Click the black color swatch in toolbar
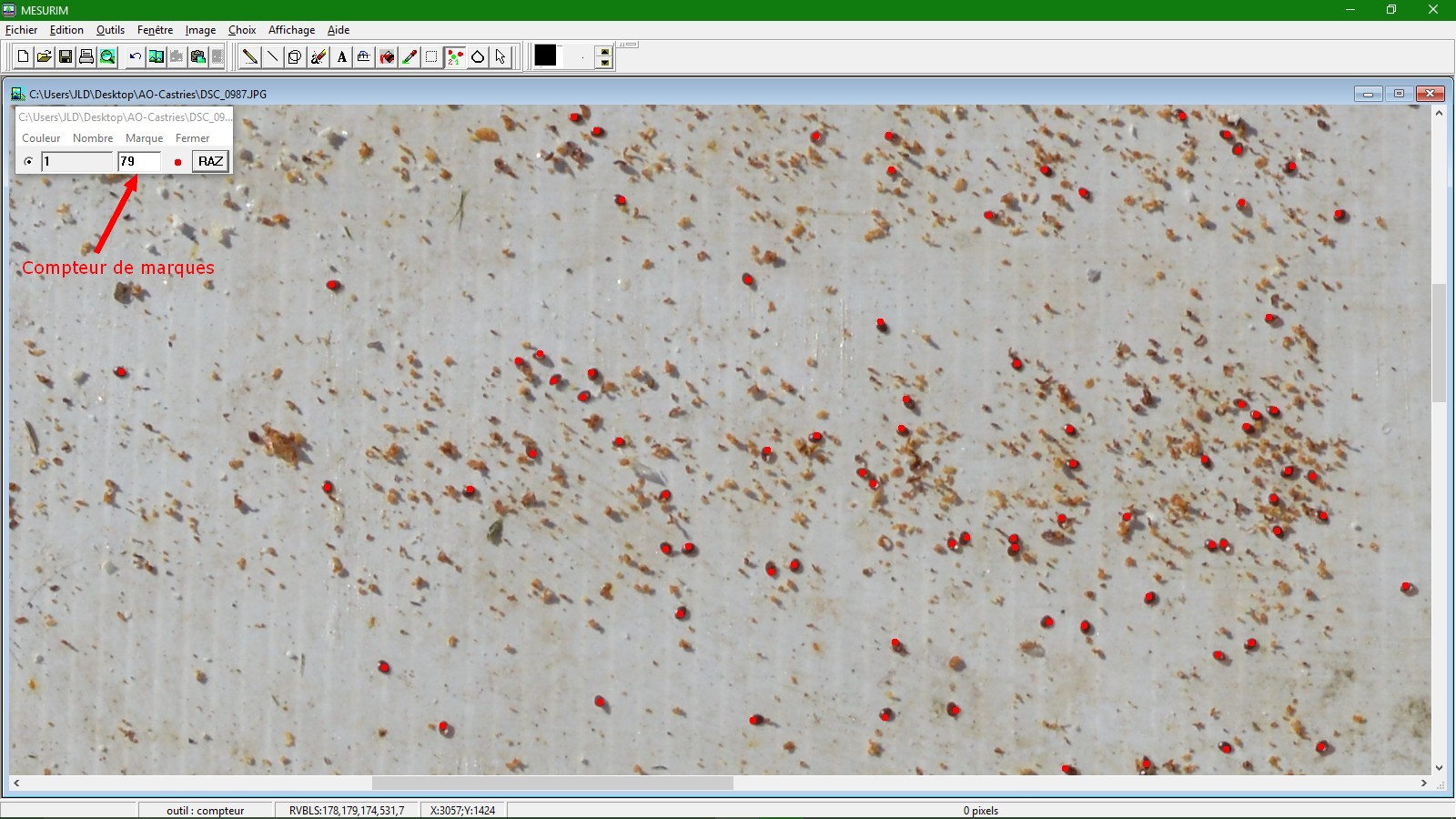This screenshot has height=819, width=1456. (545, 56)
